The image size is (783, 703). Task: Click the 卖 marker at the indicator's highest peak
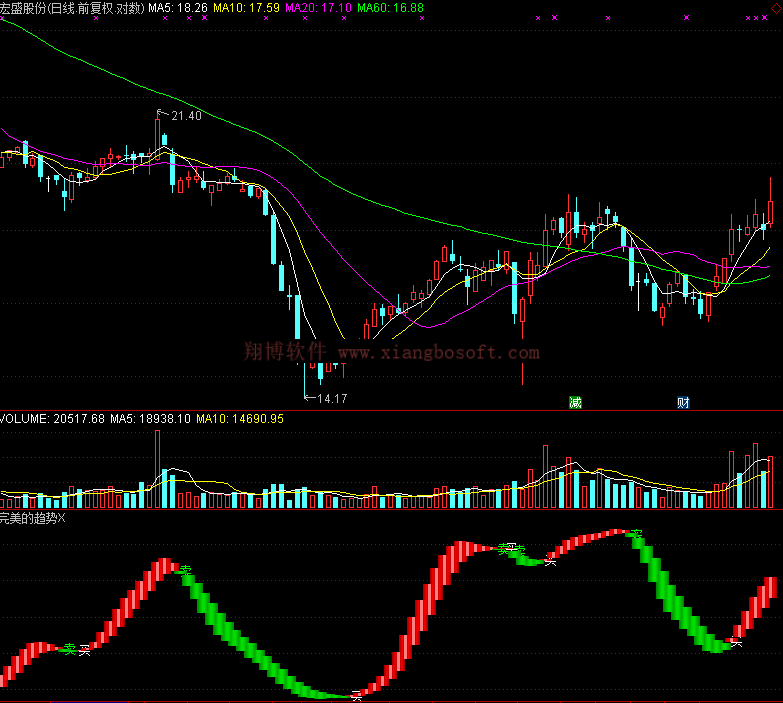[636, 534]
